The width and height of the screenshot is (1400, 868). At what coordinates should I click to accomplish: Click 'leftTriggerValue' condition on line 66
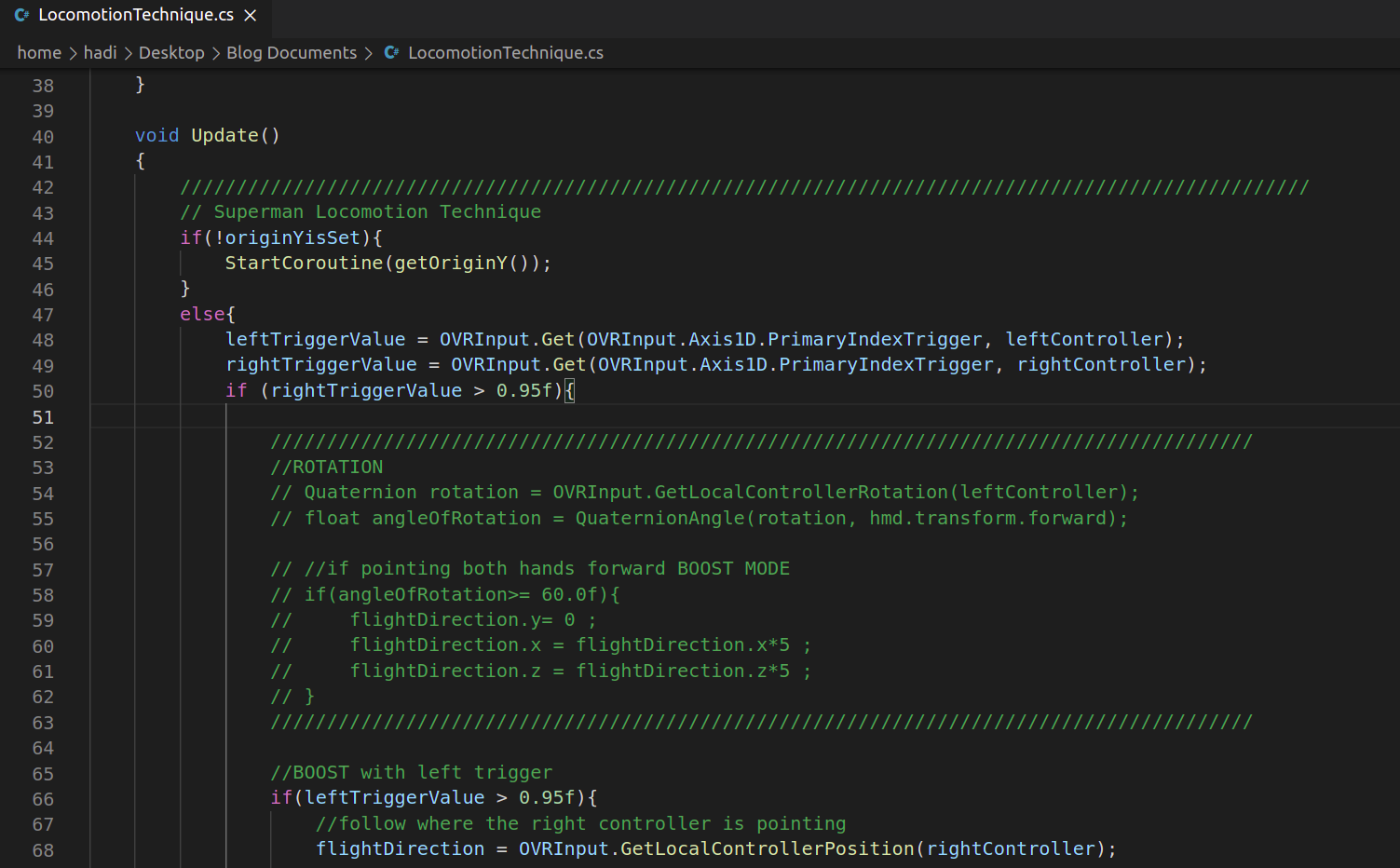click(x=395, y=797)
